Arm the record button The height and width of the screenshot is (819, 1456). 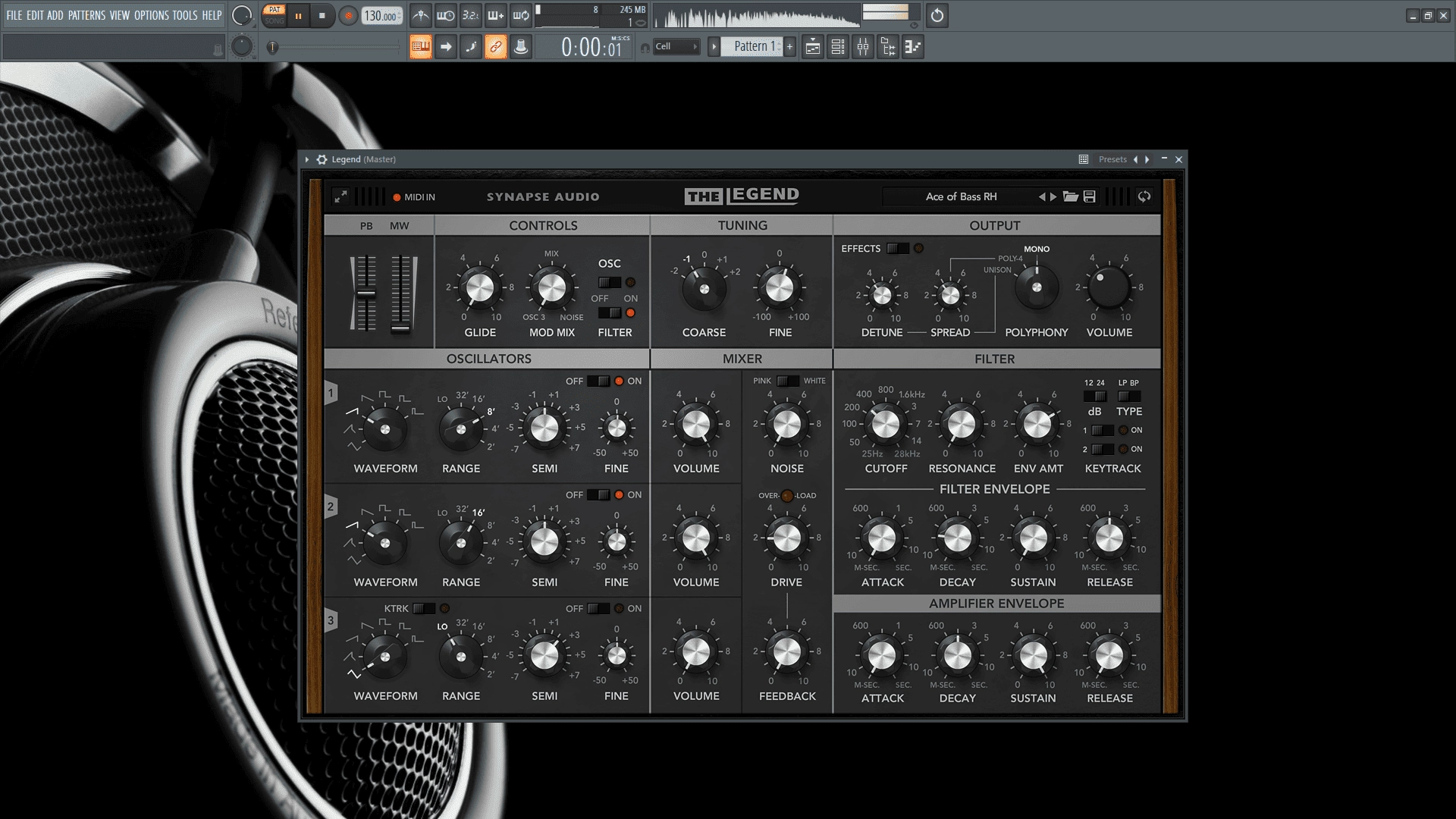pos(348,15)
